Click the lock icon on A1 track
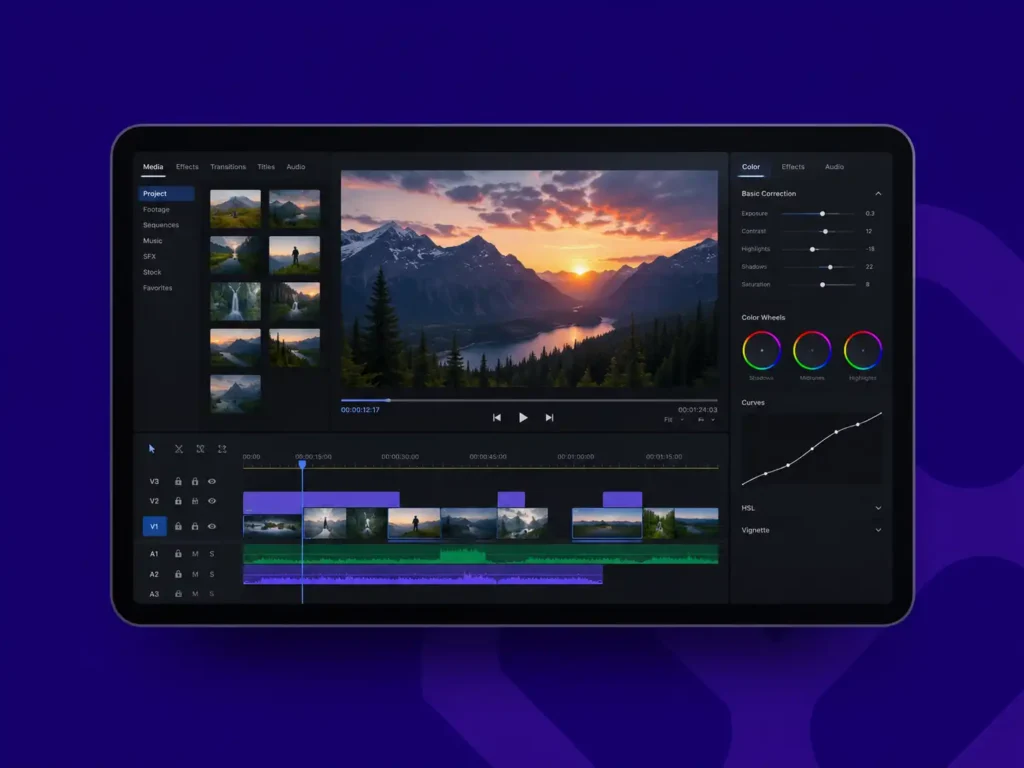This screenshot has width=1024, height=768. pyautogui.click(x=178, y=554)
